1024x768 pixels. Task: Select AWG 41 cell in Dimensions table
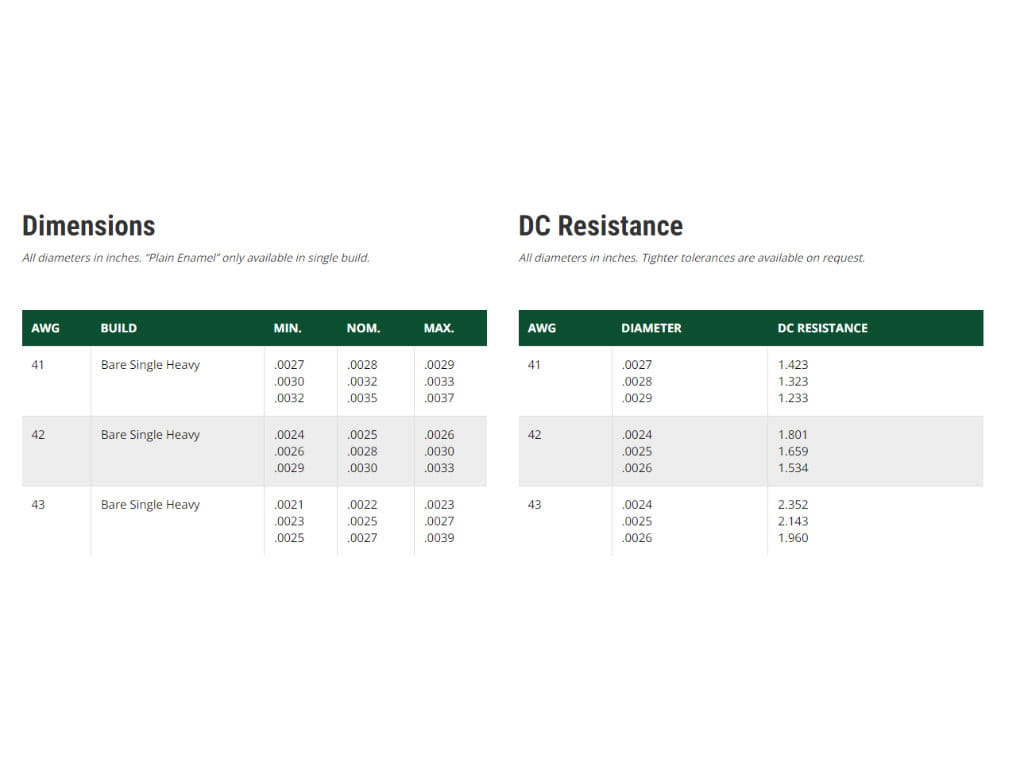(x=38, y=365)
